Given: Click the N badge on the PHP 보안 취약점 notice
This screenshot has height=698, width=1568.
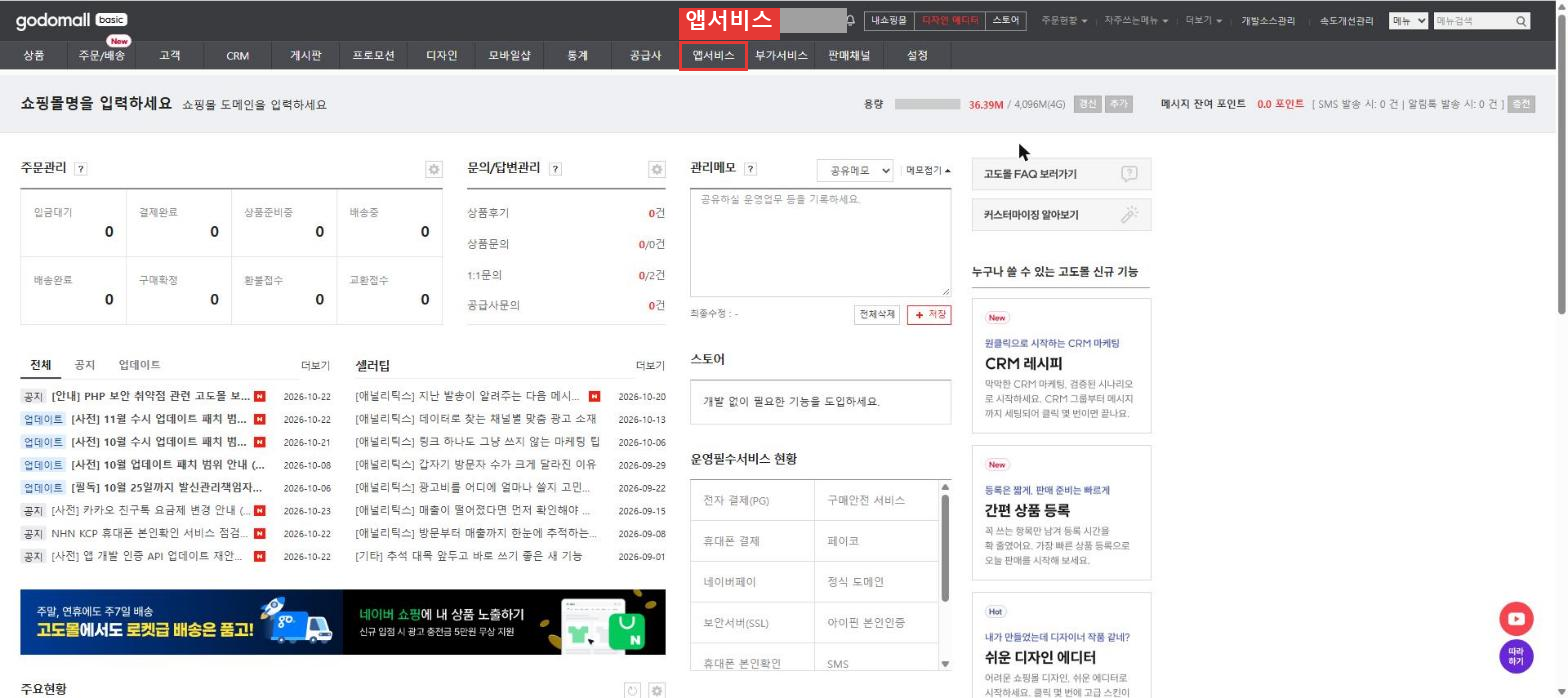Looking at the screenshot, I should pos(260,396).
